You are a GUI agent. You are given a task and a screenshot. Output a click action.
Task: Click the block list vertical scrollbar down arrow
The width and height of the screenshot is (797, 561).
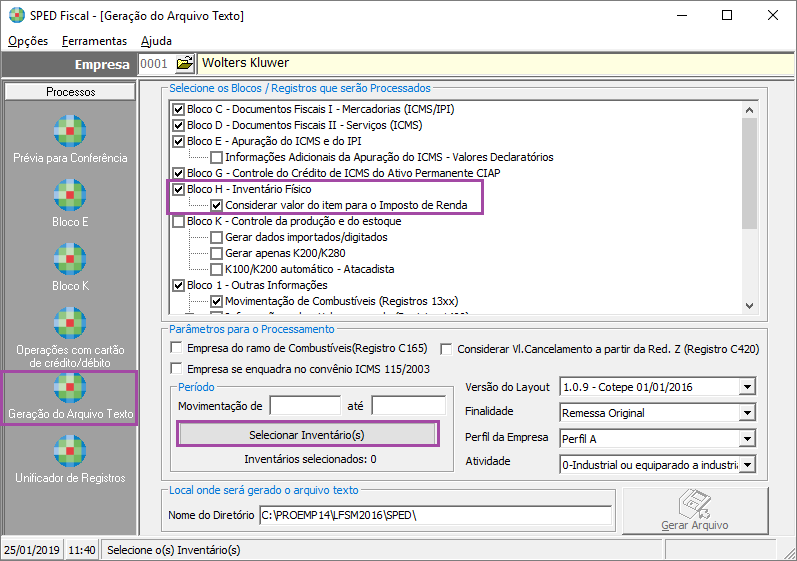pyautogui.click(x=749, y=306)
